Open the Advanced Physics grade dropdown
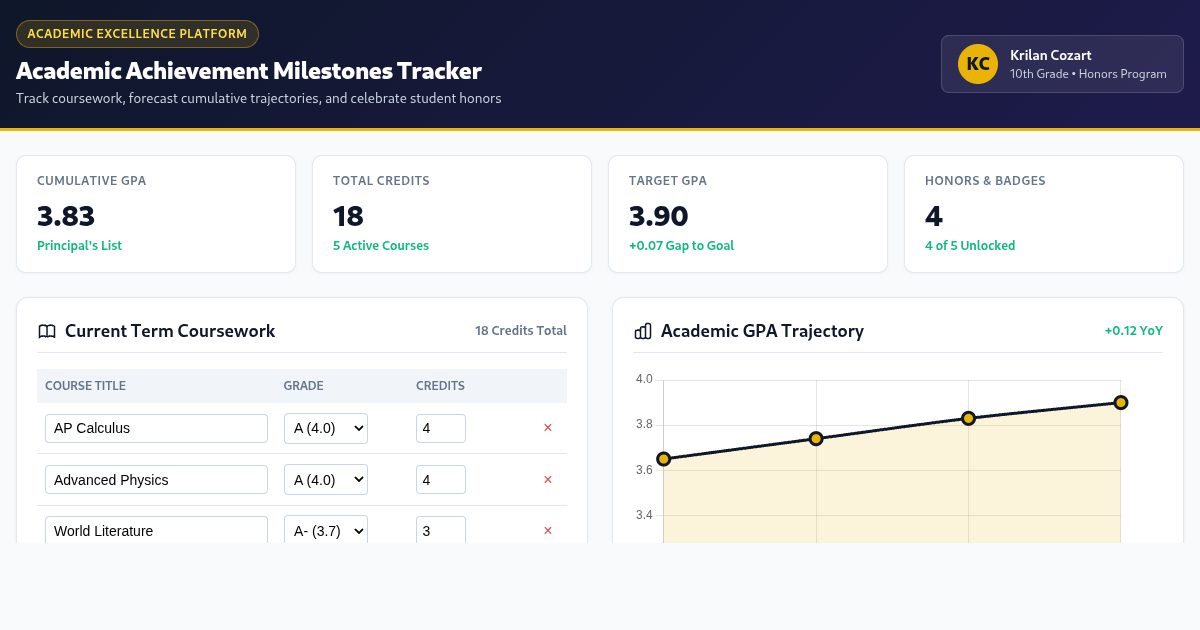This screenshot has height=630, width=1200. tap(326, 480)
